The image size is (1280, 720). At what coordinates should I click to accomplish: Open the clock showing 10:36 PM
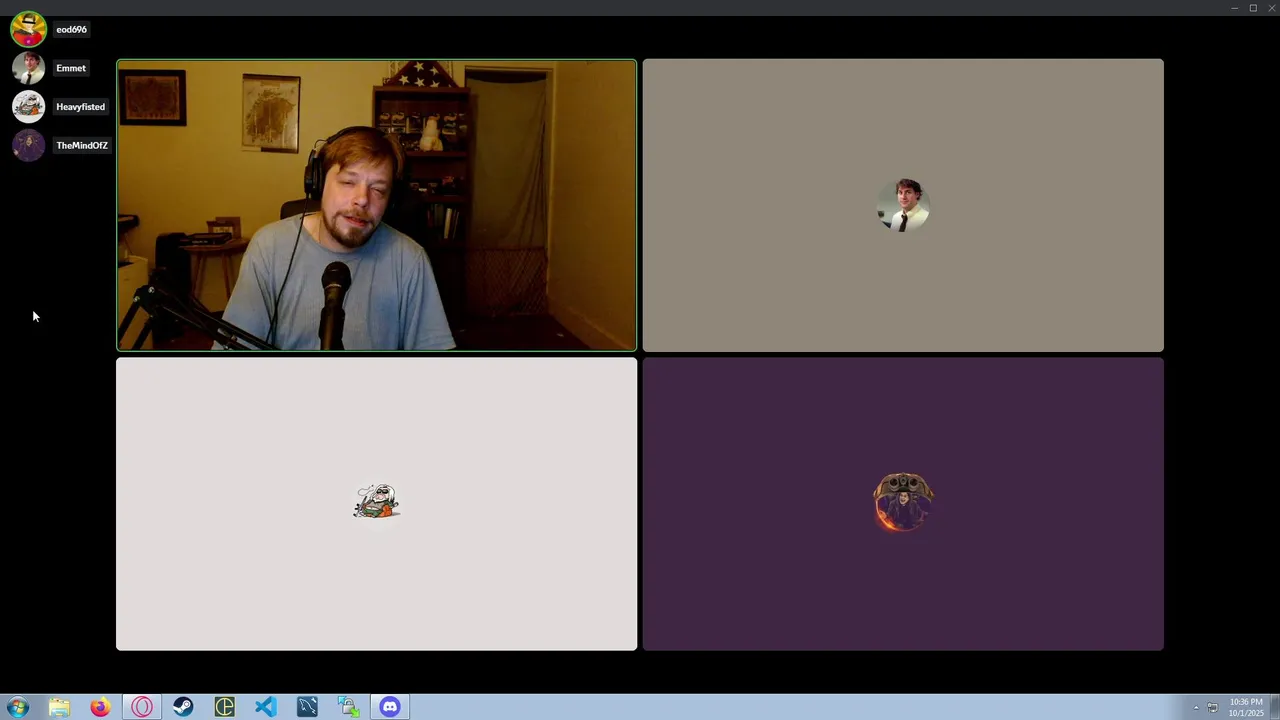coord(1246,707)
